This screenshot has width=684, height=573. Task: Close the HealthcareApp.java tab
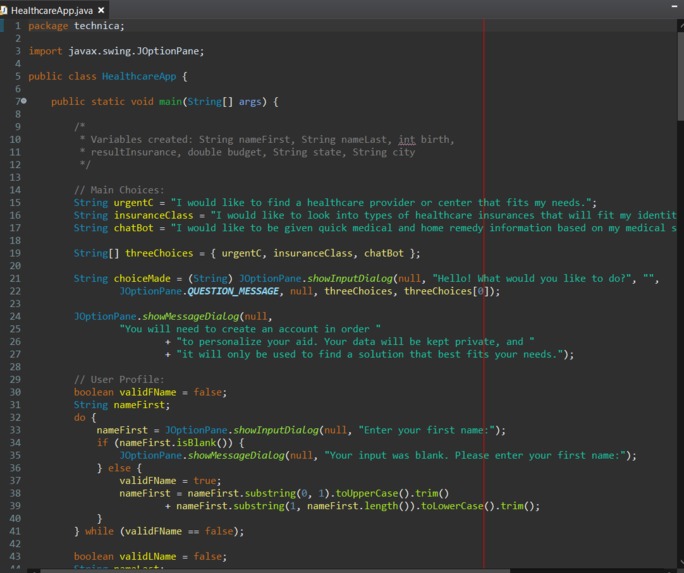point(101,10)
